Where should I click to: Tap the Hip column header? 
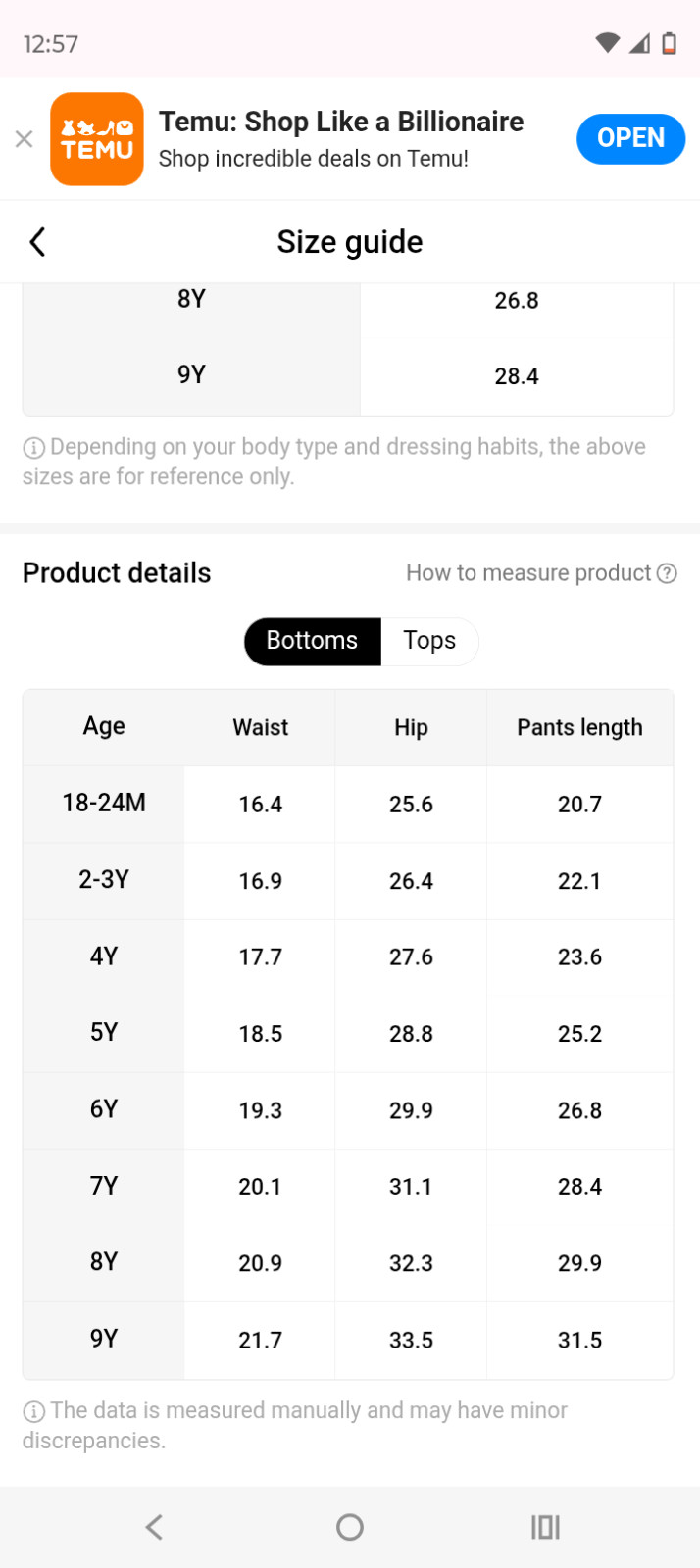point(411,727)
